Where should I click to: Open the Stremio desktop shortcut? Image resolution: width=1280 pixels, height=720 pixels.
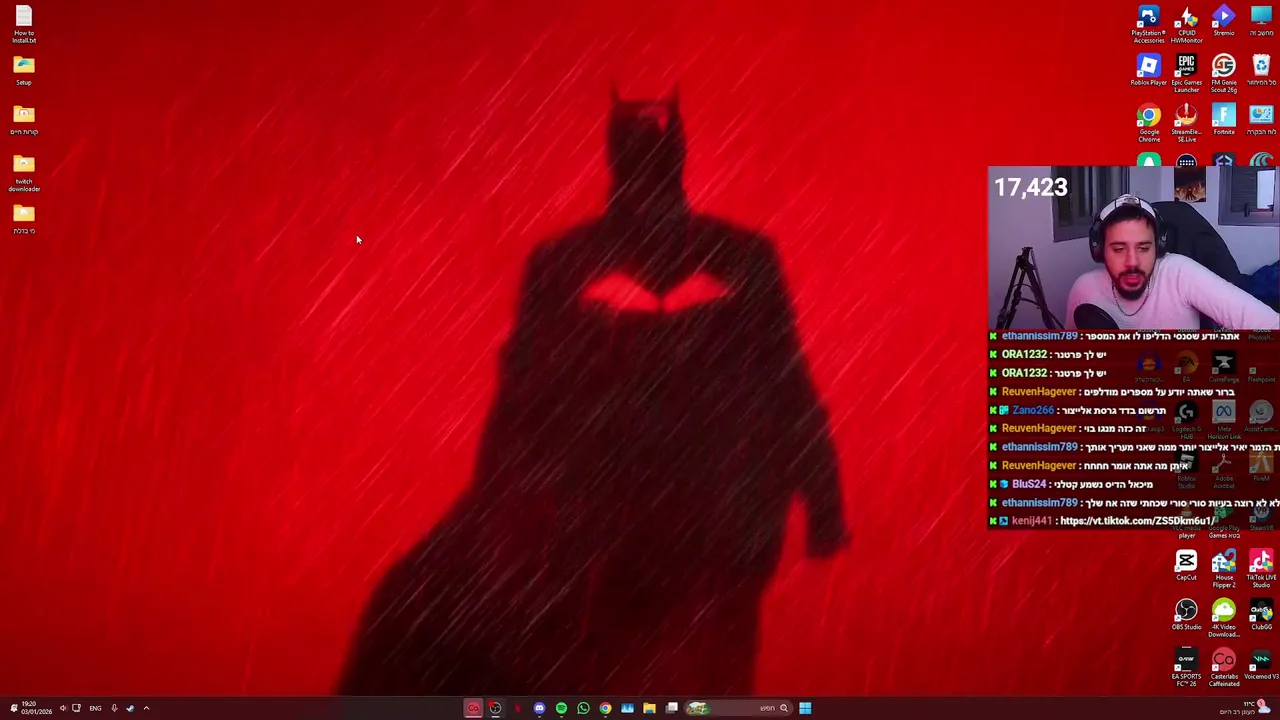point(1224,21)
